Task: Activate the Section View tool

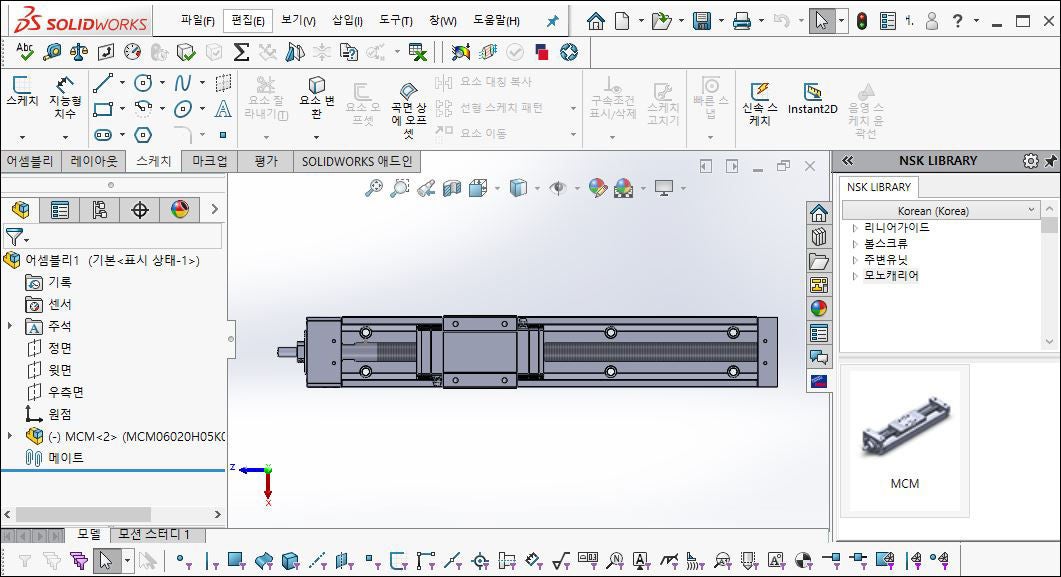Action: pyautogui.click(x=450, y=189)
